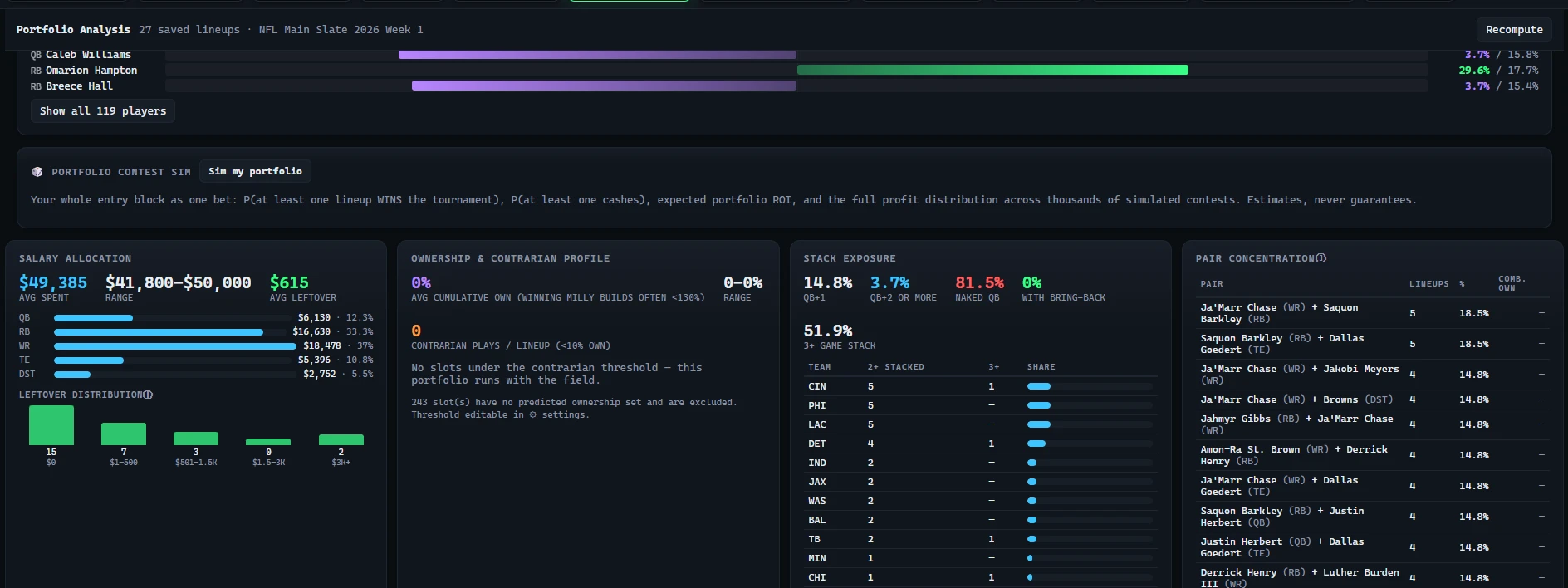Screen dimensions: 1568x588
Task: Click the 29.6% exposure value
Action: 1474,71
